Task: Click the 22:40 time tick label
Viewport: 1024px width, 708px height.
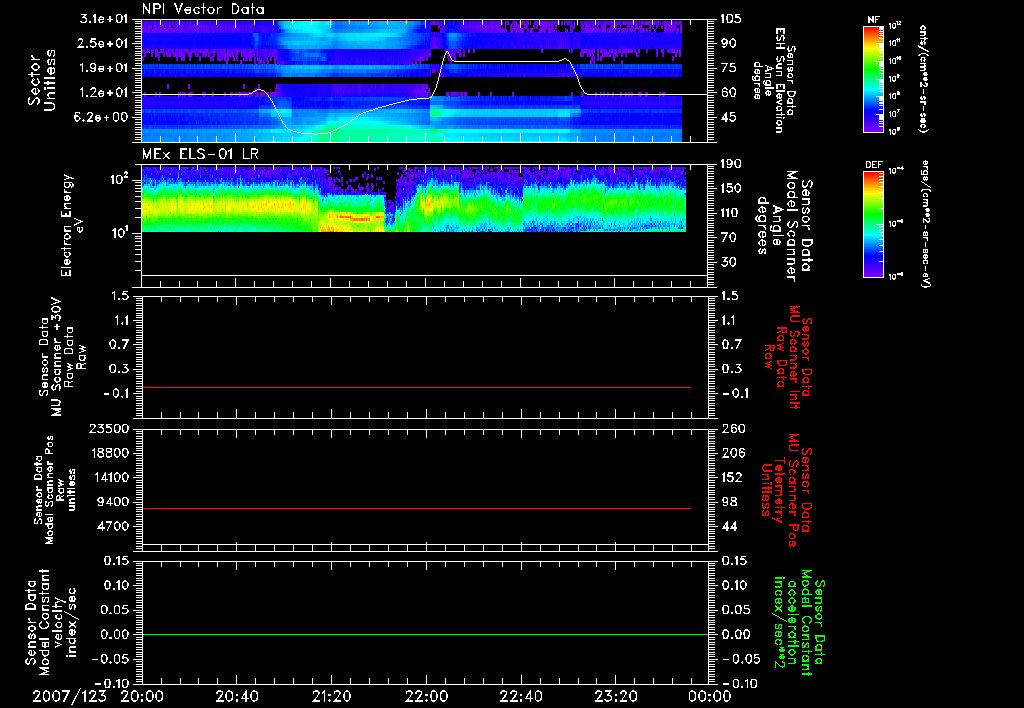Action: pos(523,695)
